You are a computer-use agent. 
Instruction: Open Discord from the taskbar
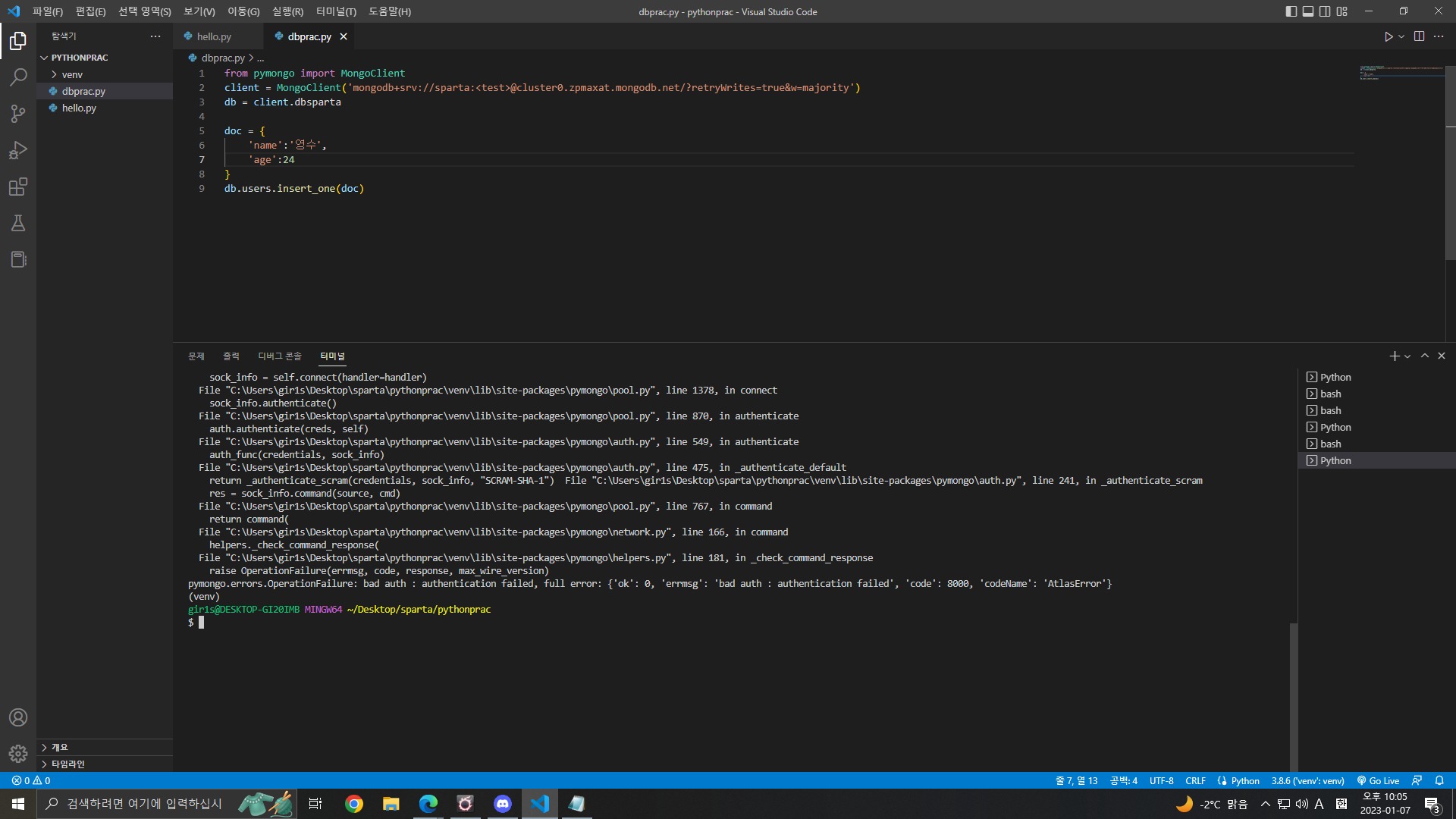pos(503,804)
